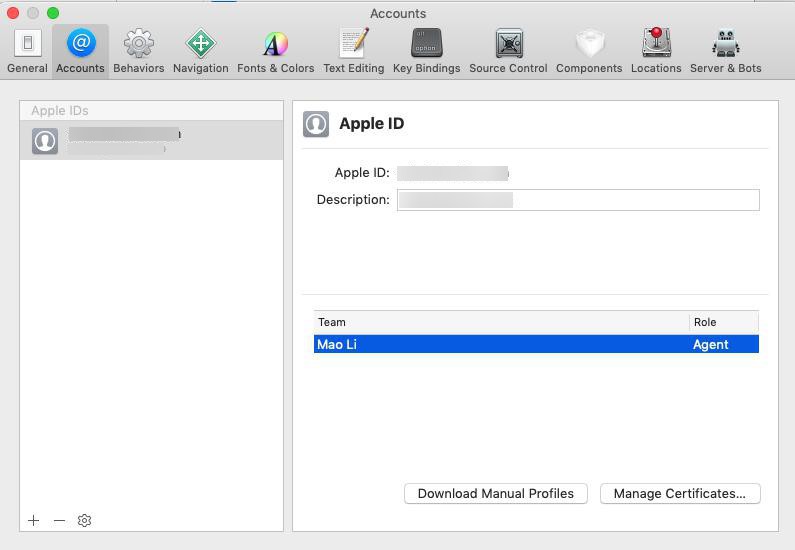Viewport: 795px width, 550px height.
Task: Open Source Control preferences
Action: [508, 51]
